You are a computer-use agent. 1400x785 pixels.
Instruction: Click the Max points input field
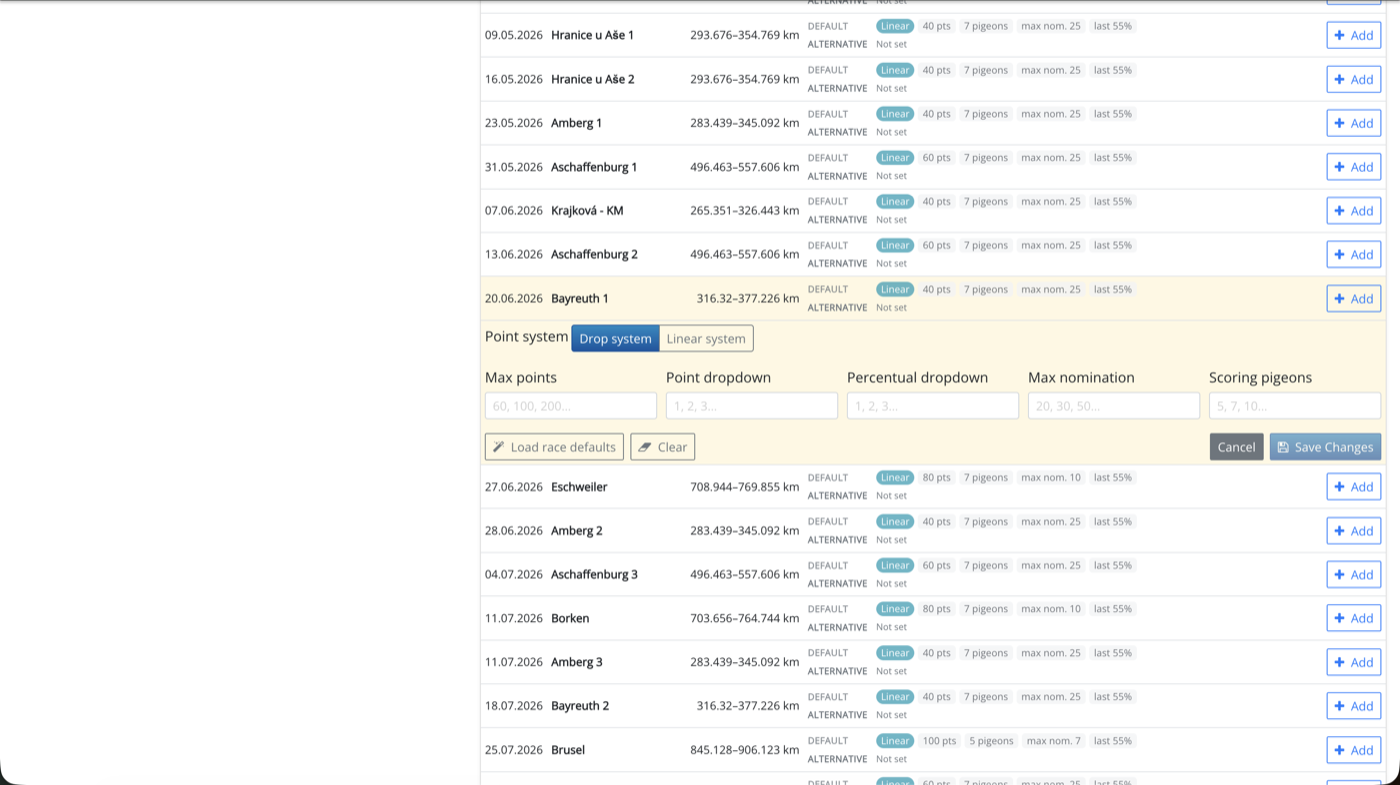571,405
